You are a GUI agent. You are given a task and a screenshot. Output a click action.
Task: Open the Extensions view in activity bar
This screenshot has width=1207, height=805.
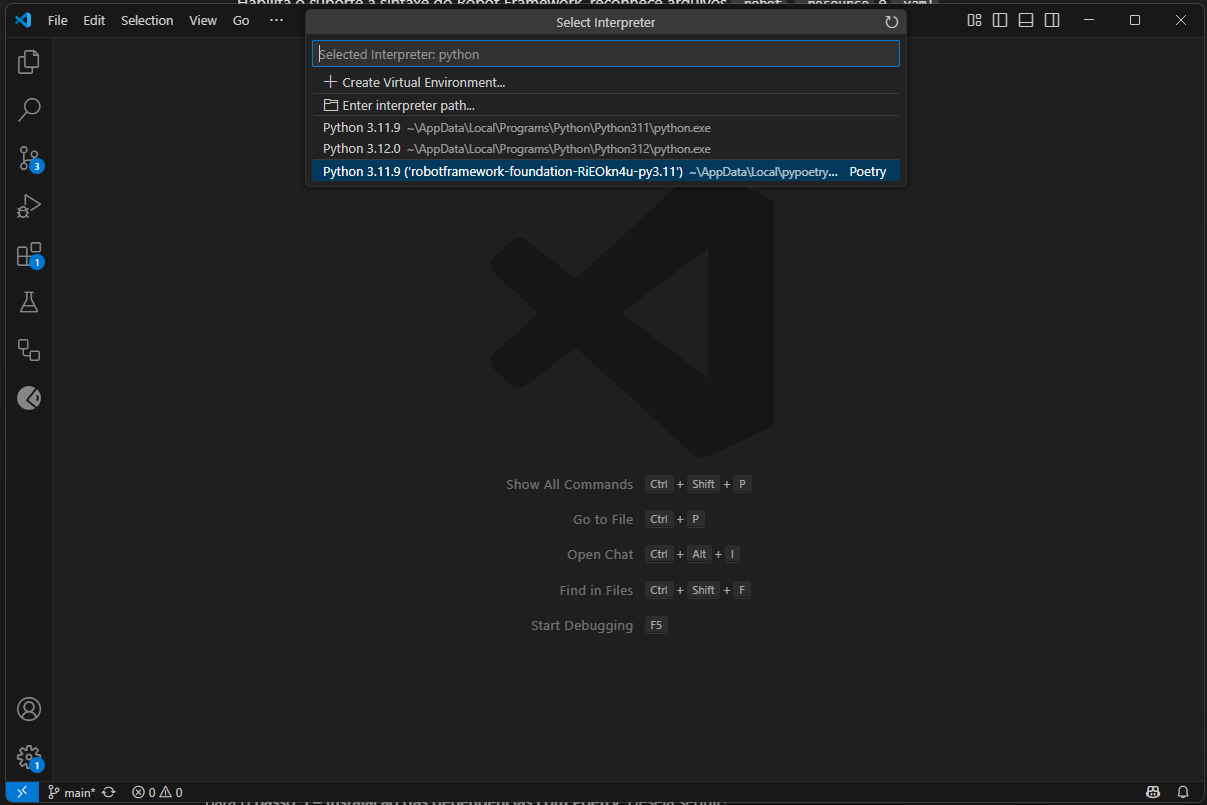pyautogui.click(x=29, y=254)
